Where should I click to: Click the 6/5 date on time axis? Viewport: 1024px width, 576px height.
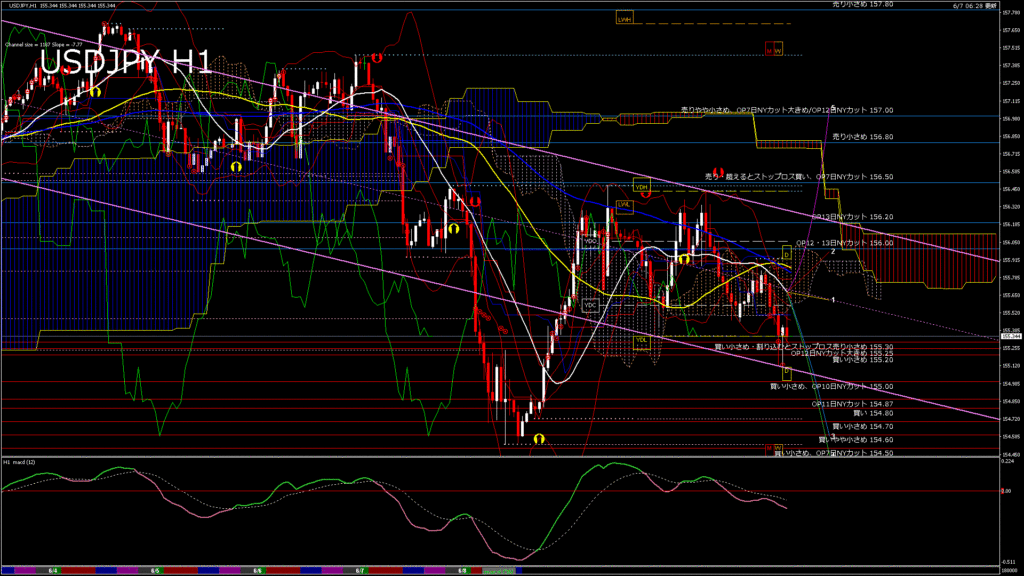click(155, 571)
